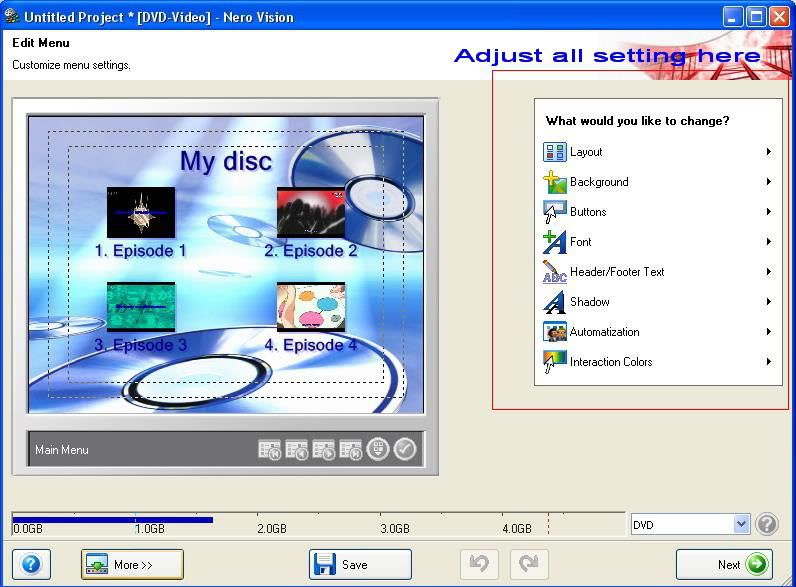The width and height of the screenshot is (796, 587).
Task: Click the round checkmark icon in the menu bar
Action: (405, 449)
